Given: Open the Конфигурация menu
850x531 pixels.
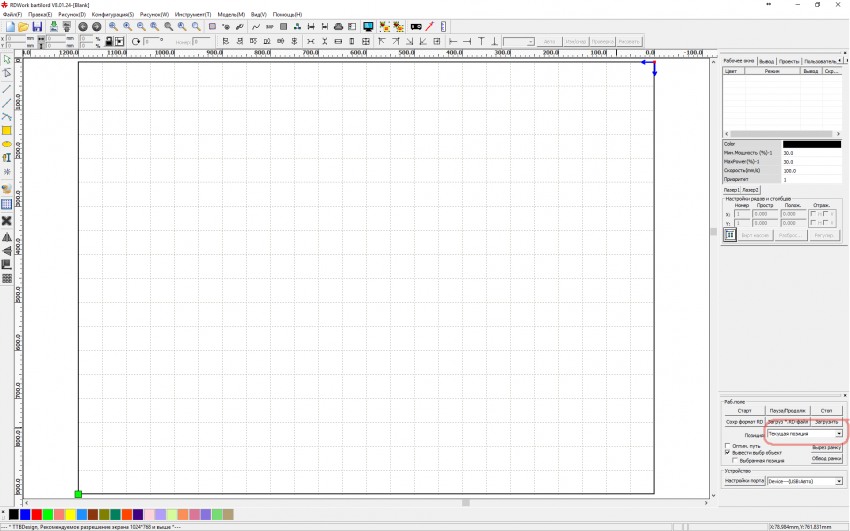Looking at the screenshot, I should (x=113, y=15).
